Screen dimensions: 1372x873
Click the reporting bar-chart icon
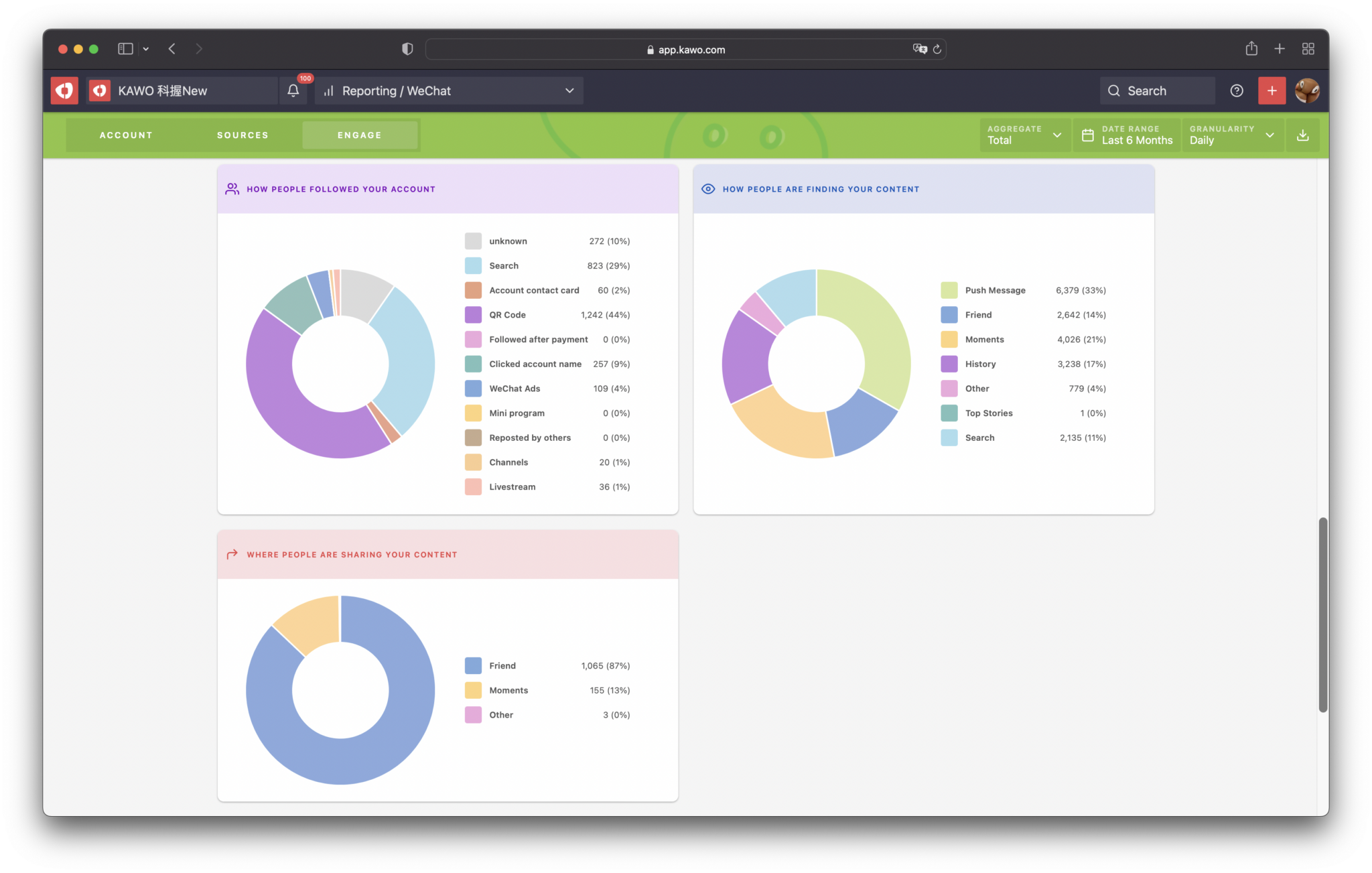tap(328, 91)
